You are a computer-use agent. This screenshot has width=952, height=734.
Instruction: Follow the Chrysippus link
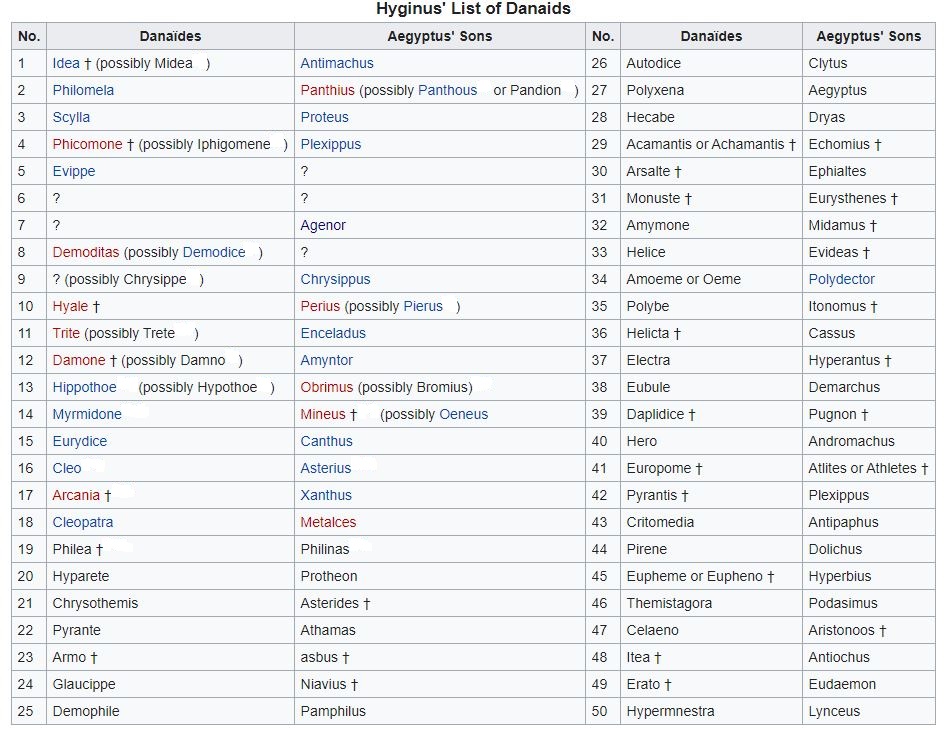tap(335, 279)
